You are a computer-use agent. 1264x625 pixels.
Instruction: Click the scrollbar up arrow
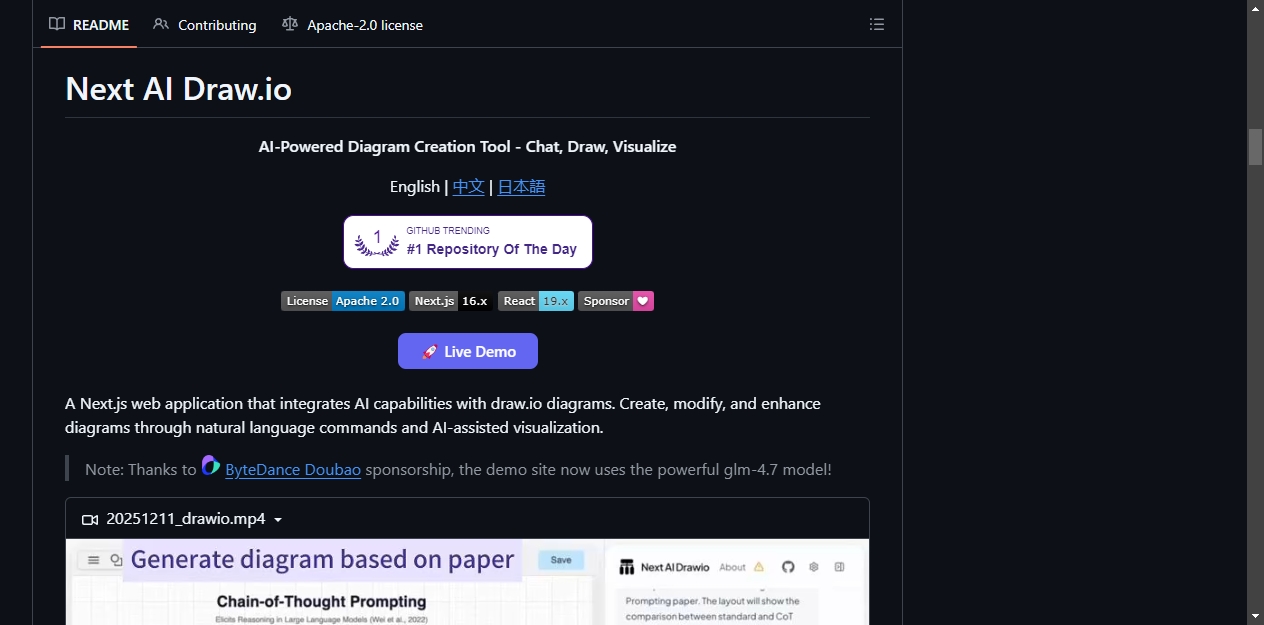pyautogui.click(x=1255, y=8)
